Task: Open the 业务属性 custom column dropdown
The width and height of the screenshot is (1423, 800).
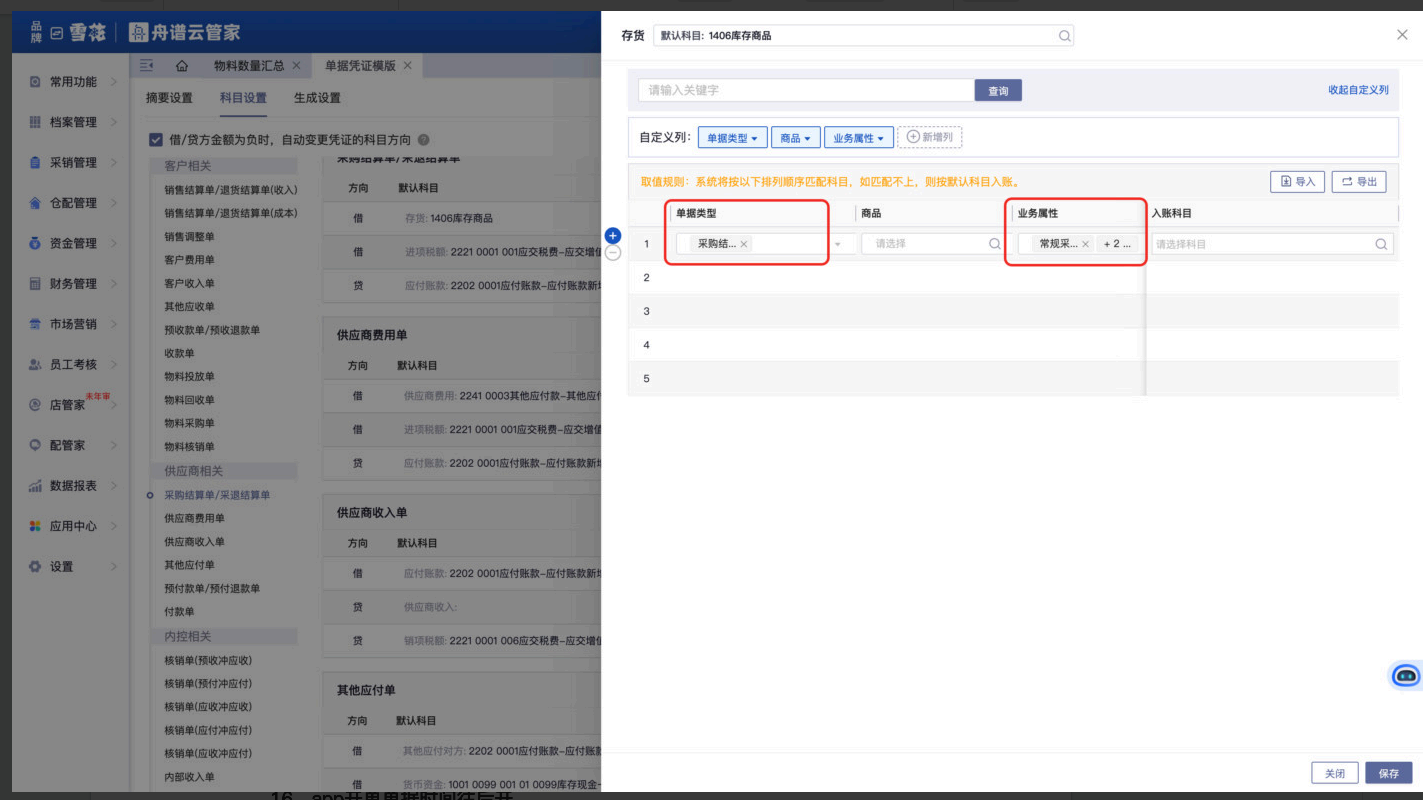Action: coord(858,138)
